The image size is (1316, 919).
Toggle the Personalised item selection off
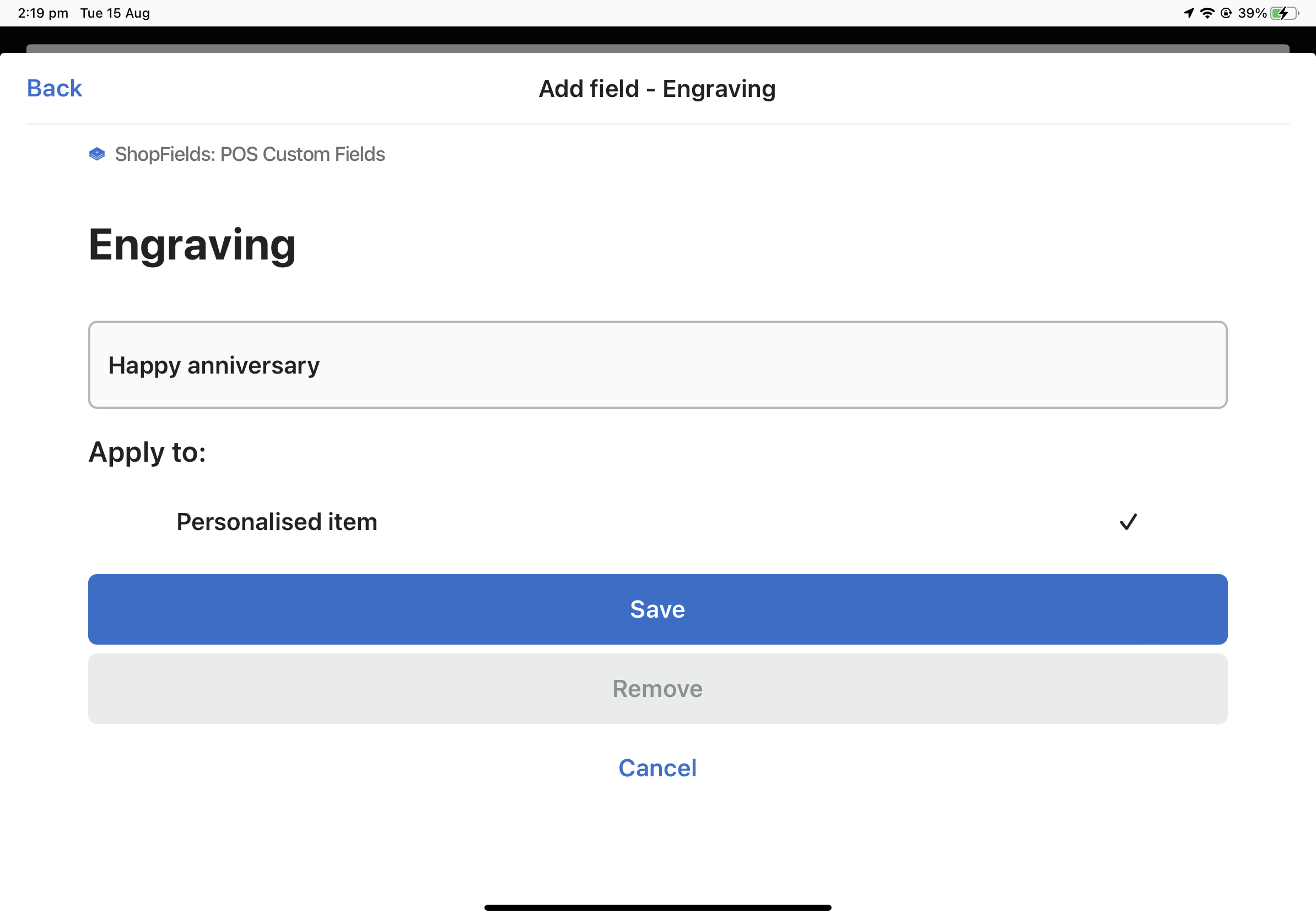pos(658,522)
